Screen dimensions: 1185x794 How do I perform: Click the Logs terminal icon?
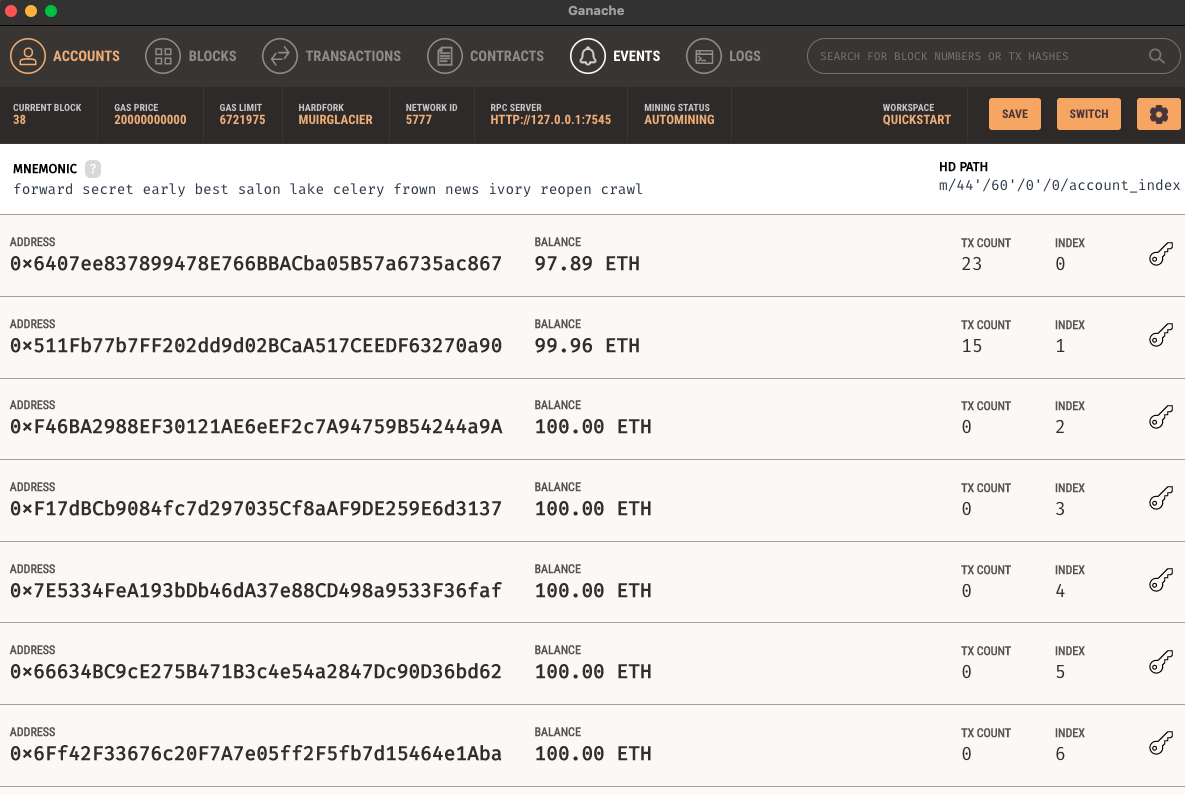pyautogui.click(x=704, y=56)
